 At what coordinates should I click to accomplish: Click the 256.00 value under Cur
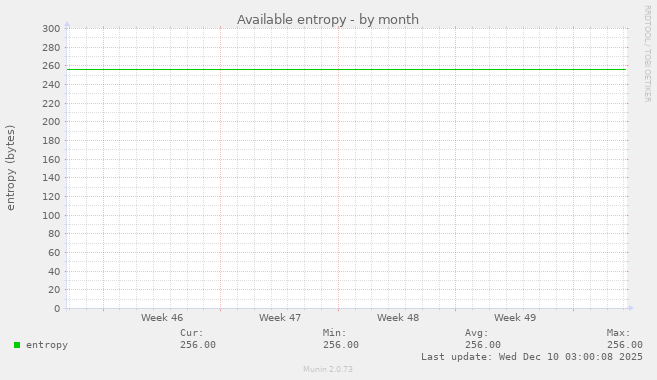198,345
